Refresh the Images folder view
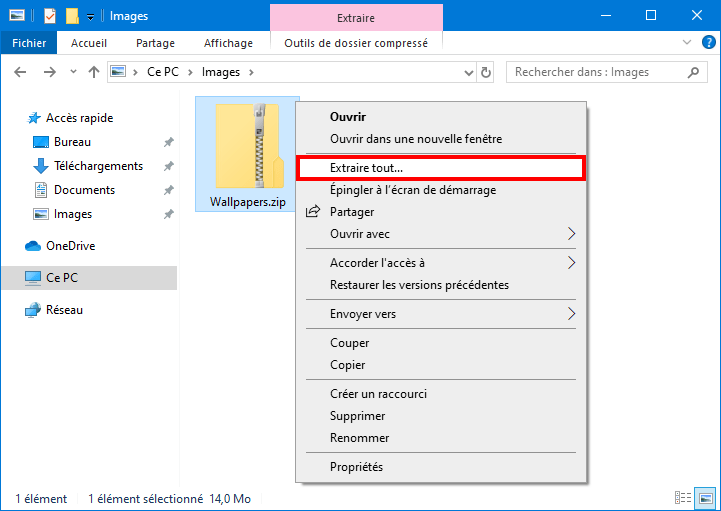Screen dimensions: 721x511 (486, 72)
